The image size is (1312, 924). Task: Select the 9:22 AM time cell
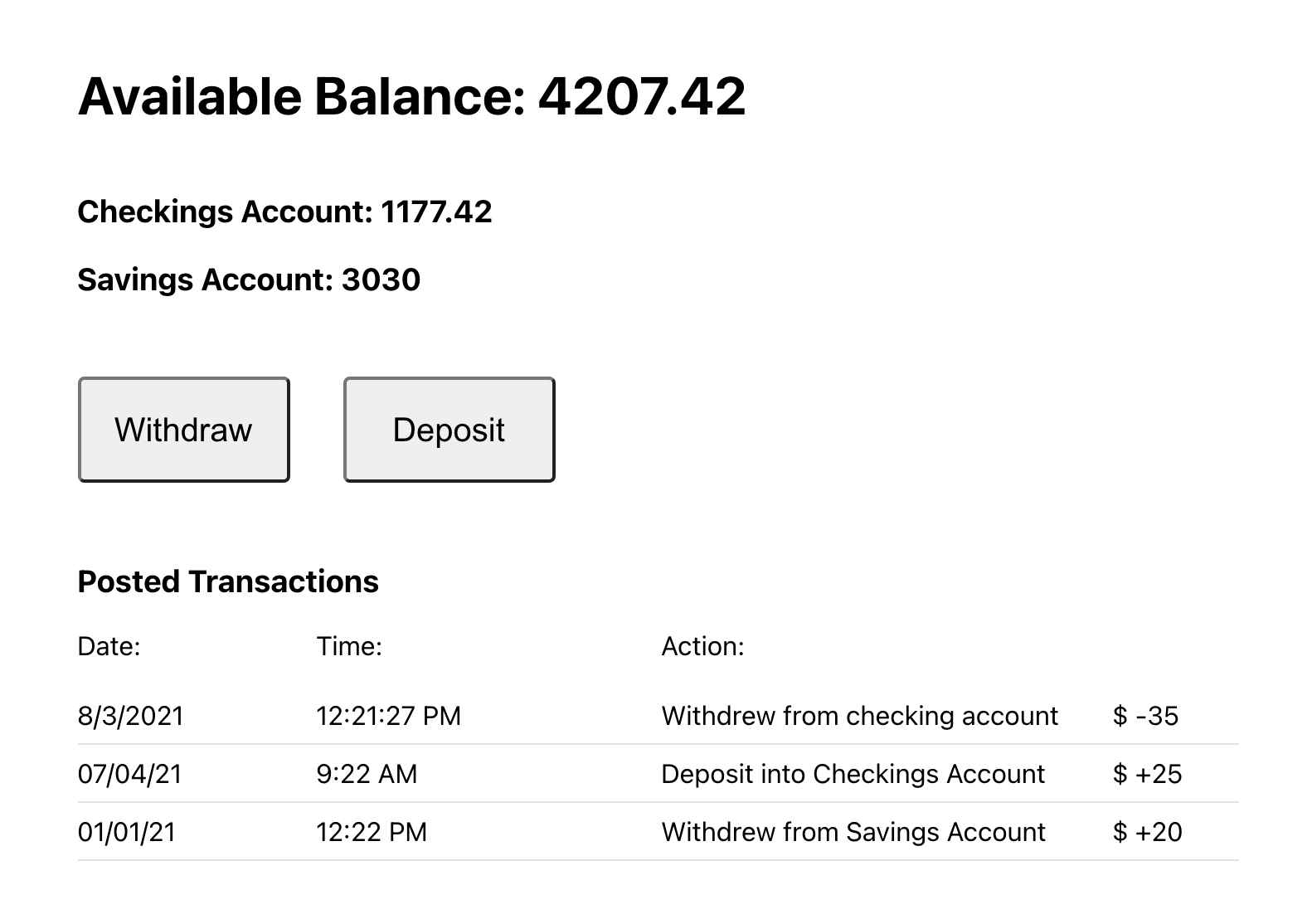pos(367,774)
